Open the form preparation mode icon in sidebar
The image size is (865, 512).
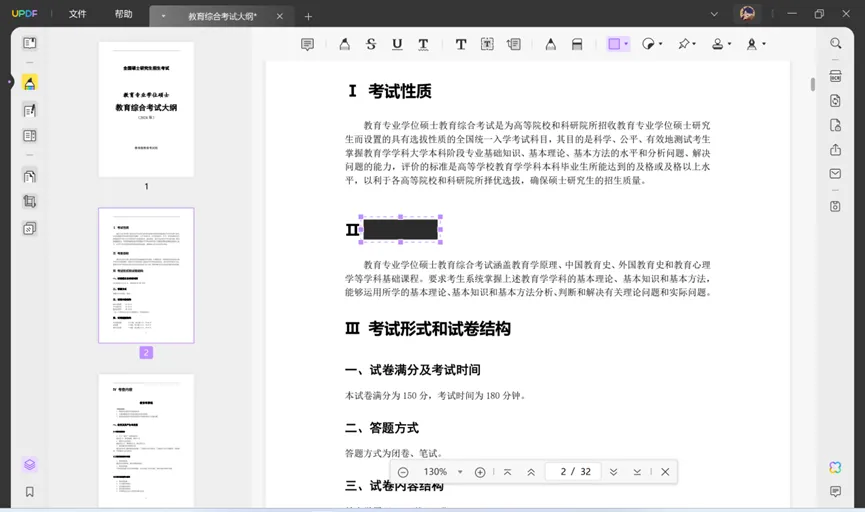(30, 136)
